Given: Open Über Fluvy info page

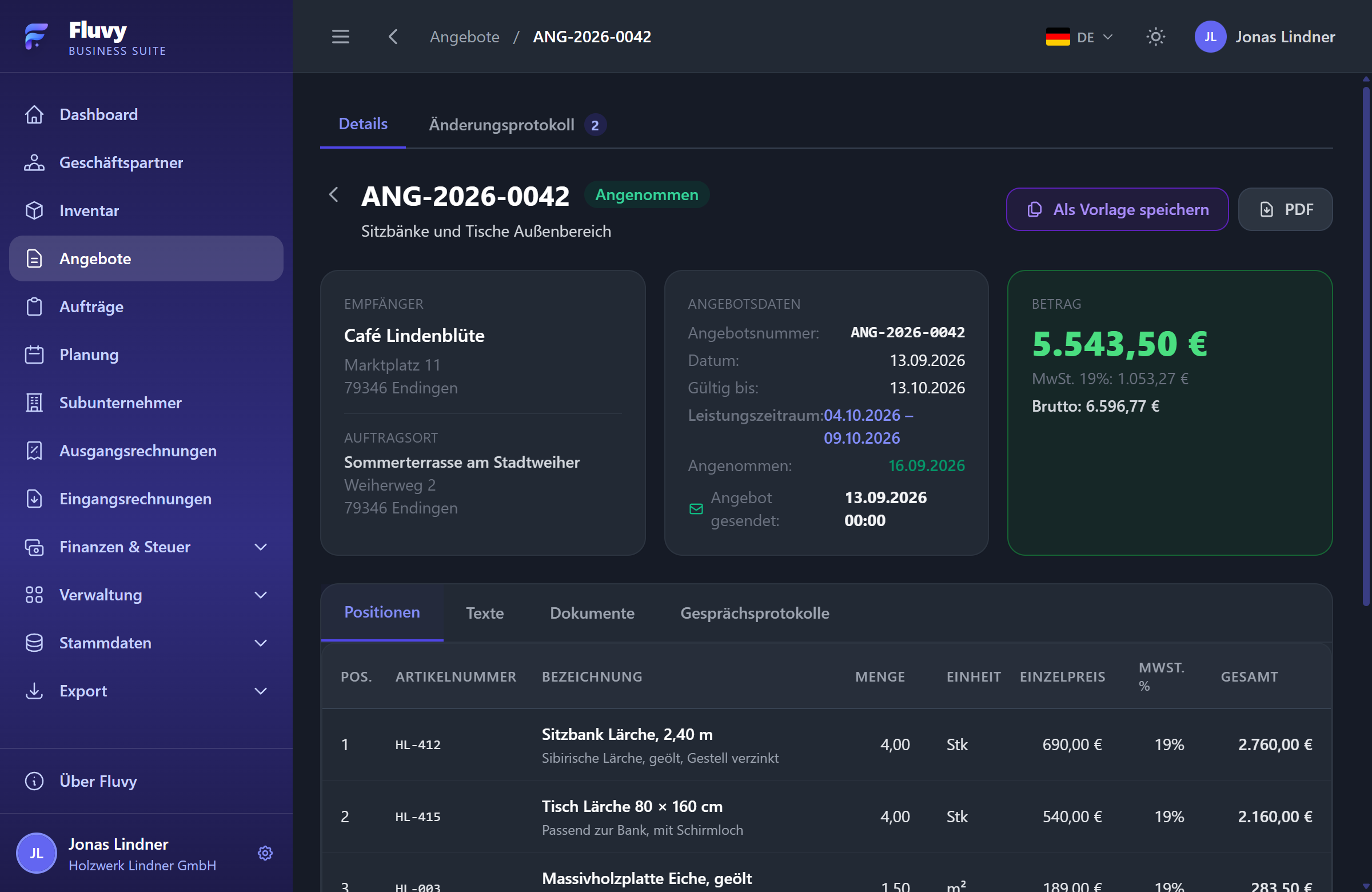Looking at the screenshot, I should click(x=146, y=781).
